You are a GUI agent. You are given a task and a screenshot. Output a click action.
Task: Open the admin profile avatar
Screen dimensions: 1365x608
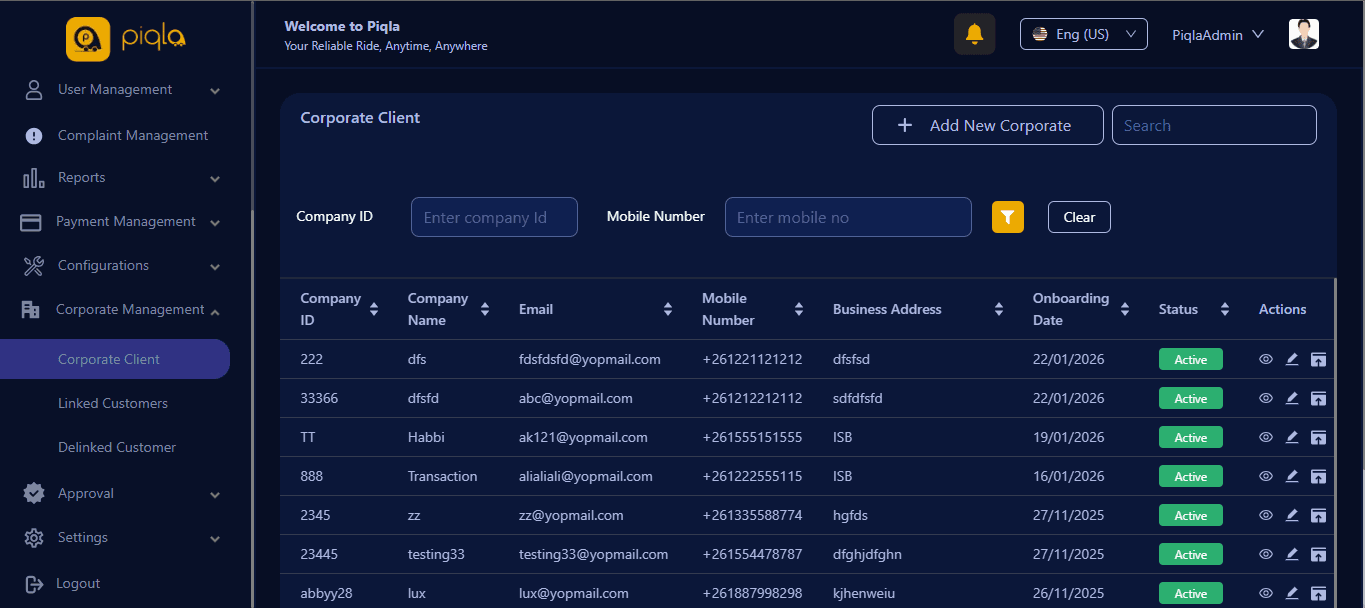point(1303,34)
